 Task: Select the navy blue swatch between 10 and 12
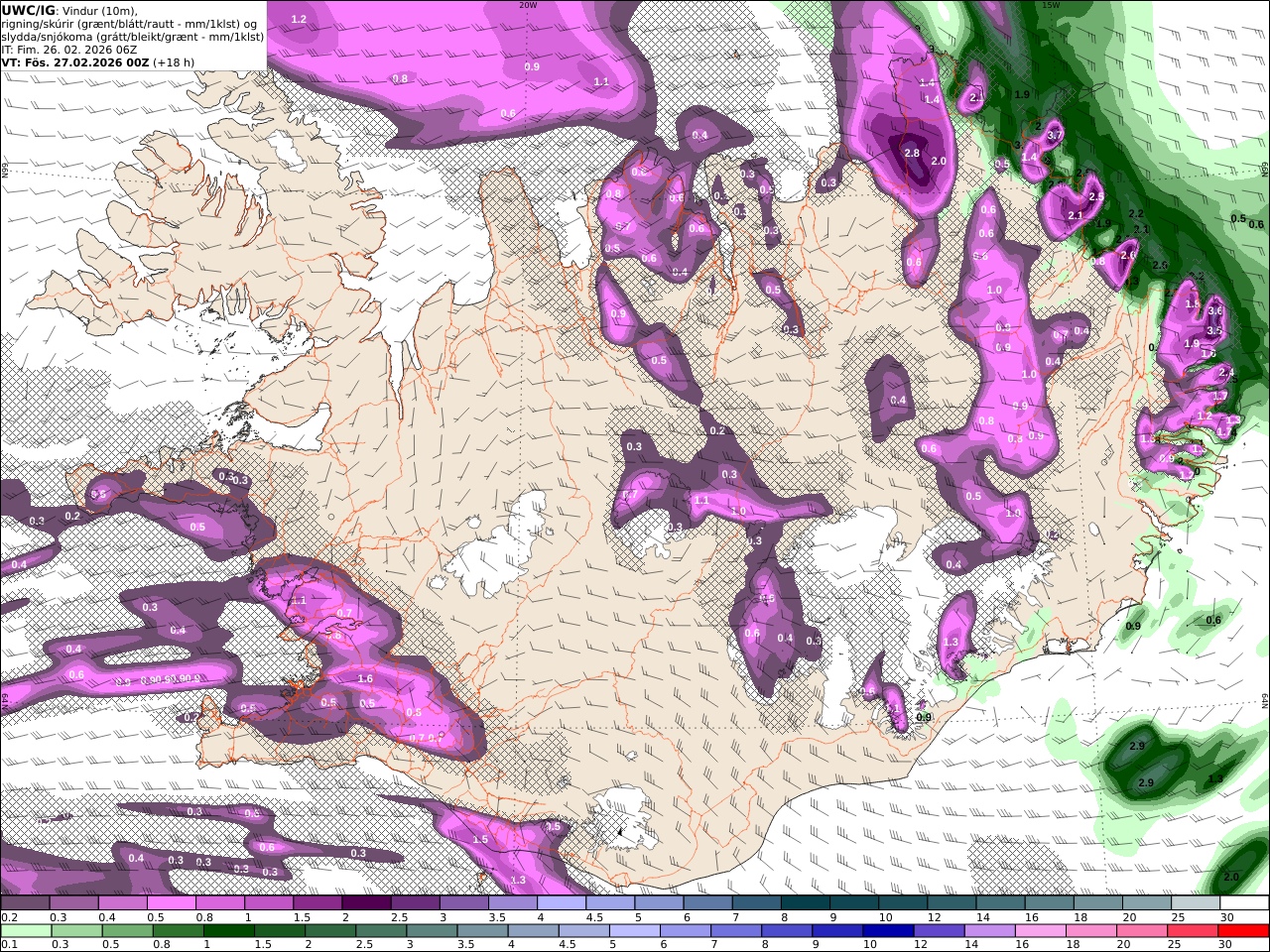[887, 930]
